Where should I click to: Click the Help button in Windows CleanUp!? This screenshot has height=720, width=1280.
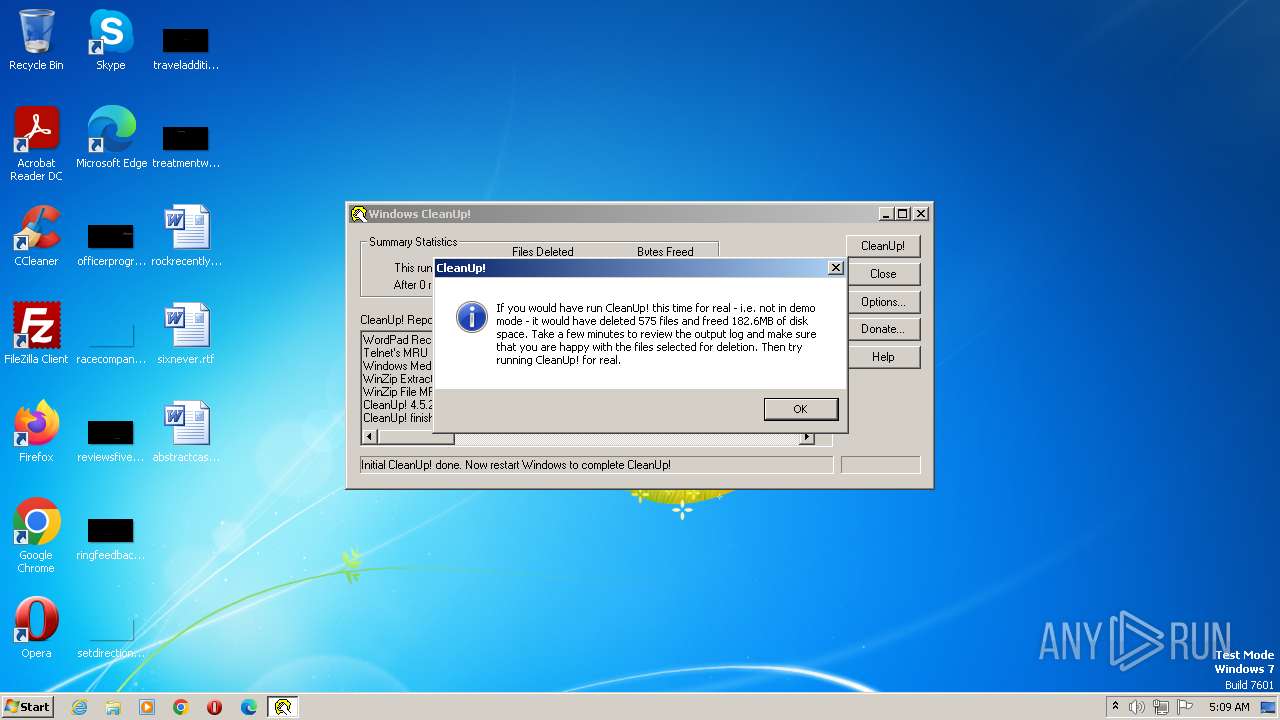point(883,357)
